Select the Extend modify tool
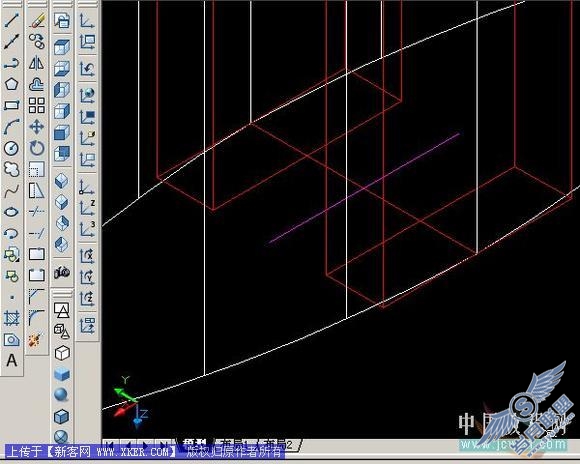580x464 pixels. (37, 233)
